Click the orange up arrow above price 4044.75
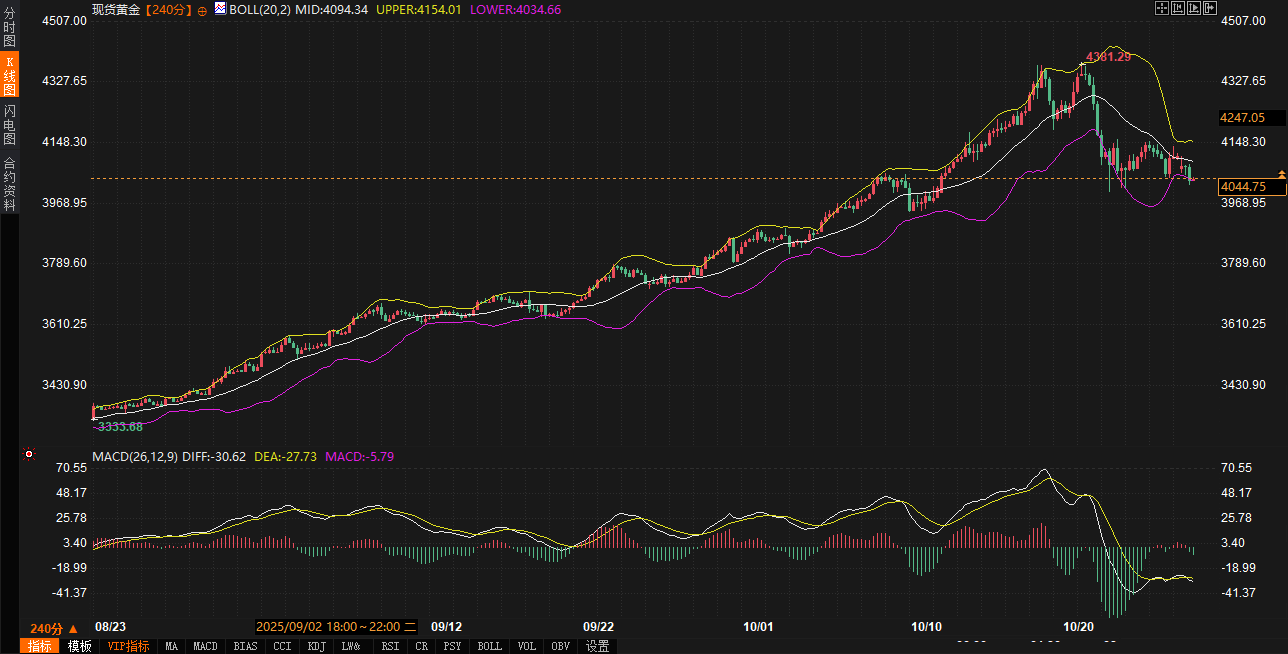Screen dimensions: 1288x654 pos(1282,175)
